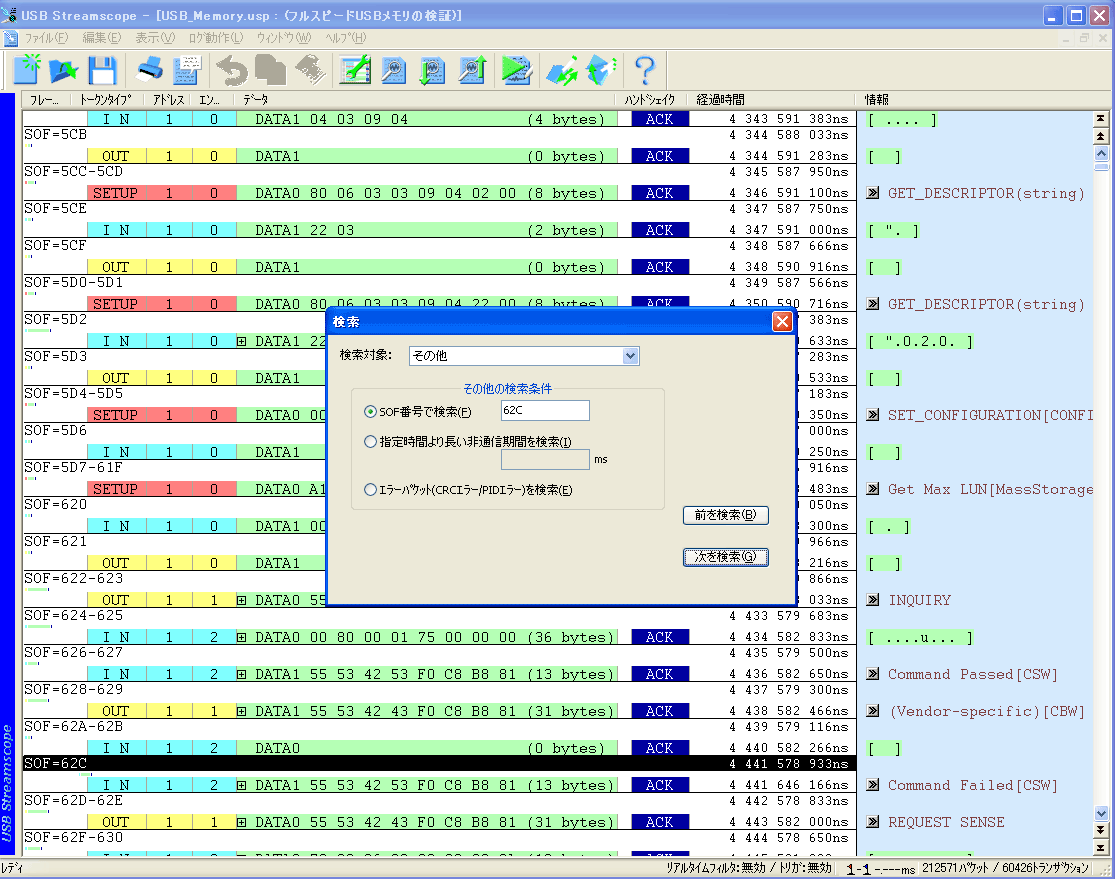This screenshot has height=879, width=1115.
Task: Click the greyed undo arrow icon
Action: pyautogui.click(x=232, y=70)
